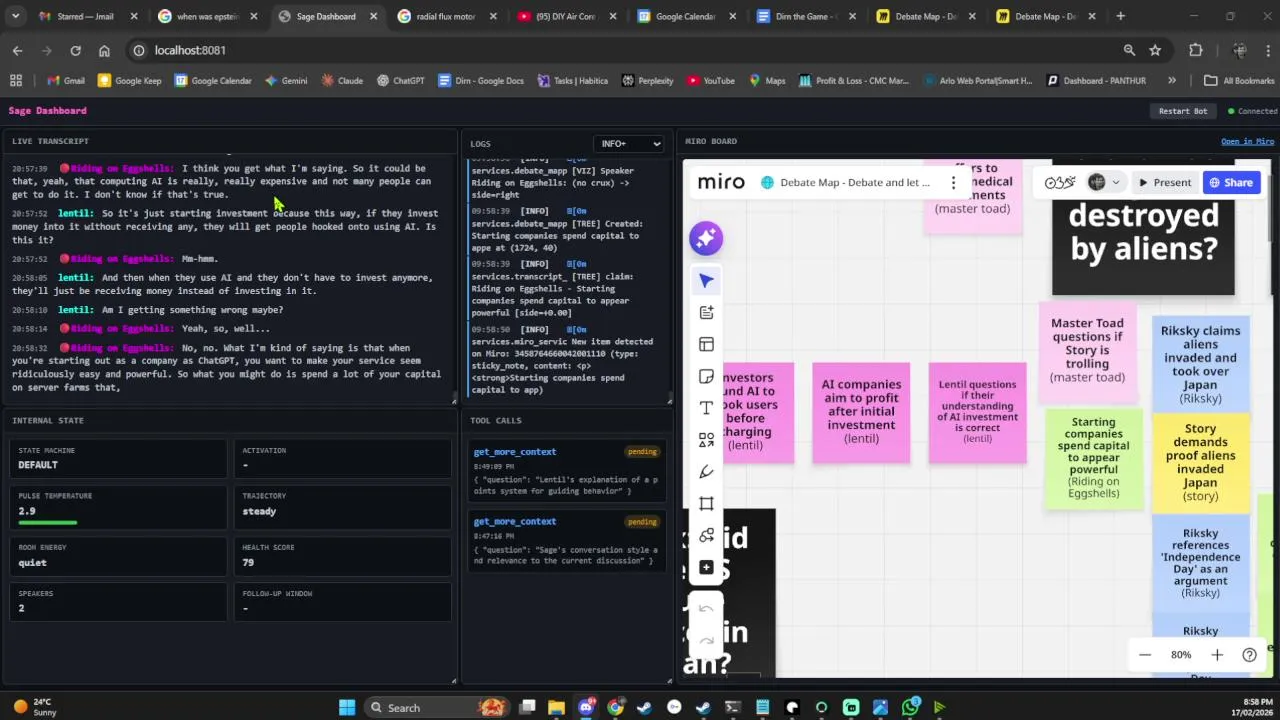Open Tasks Habitica bookmark
This screenshot has width=1280, height=720.
(572, 80)
